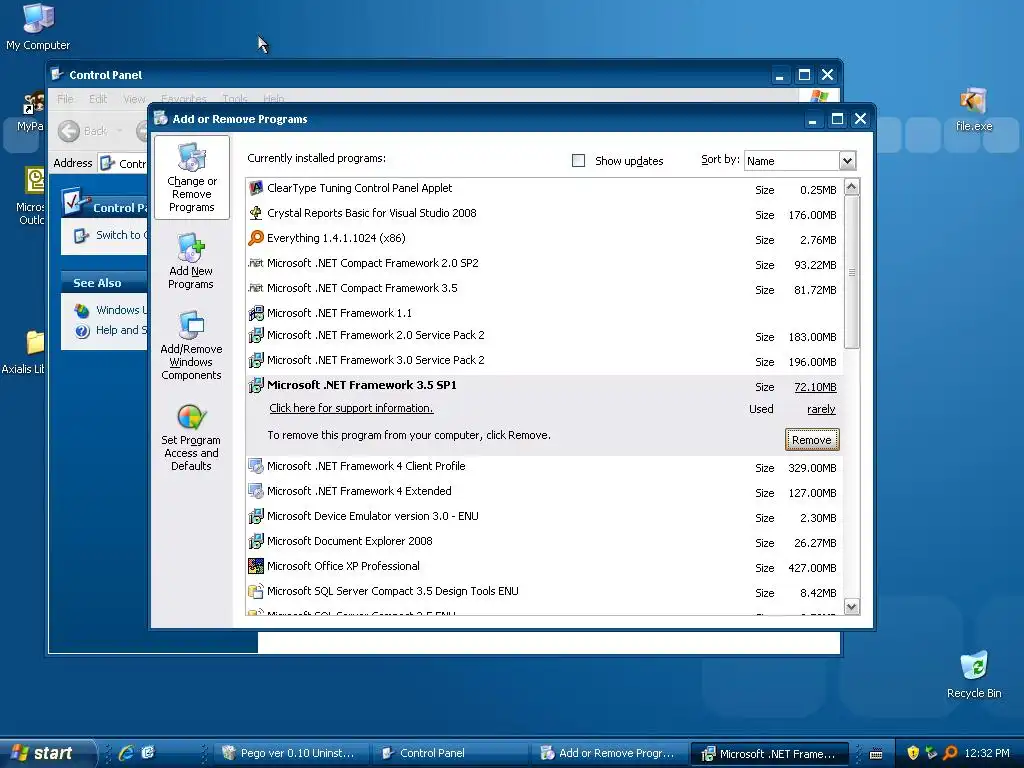Click the program list scrollbar thumb

coord(852,272)
